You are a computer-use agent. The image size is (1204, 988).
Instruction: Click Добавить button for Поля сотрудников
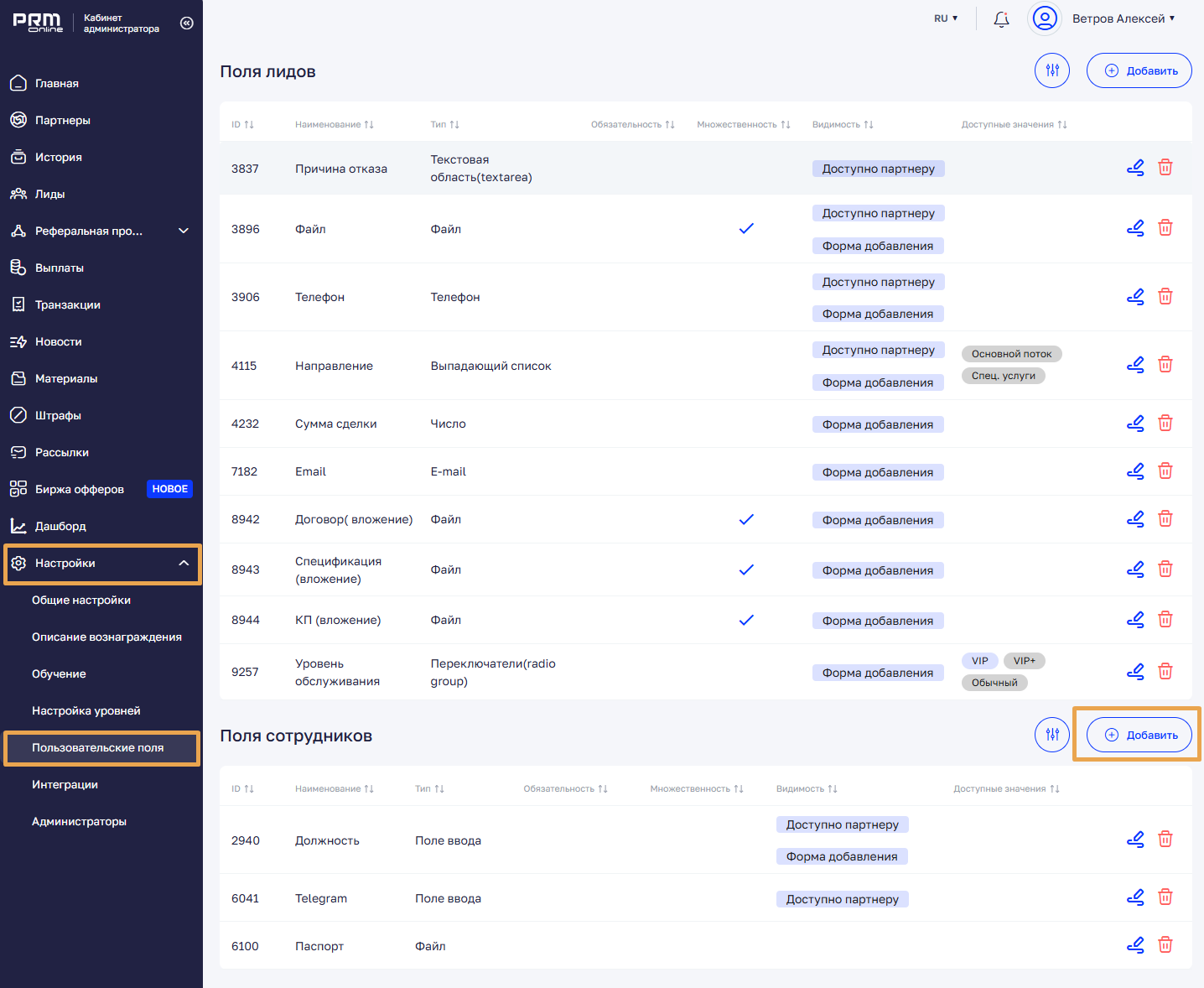(1139, 735)
